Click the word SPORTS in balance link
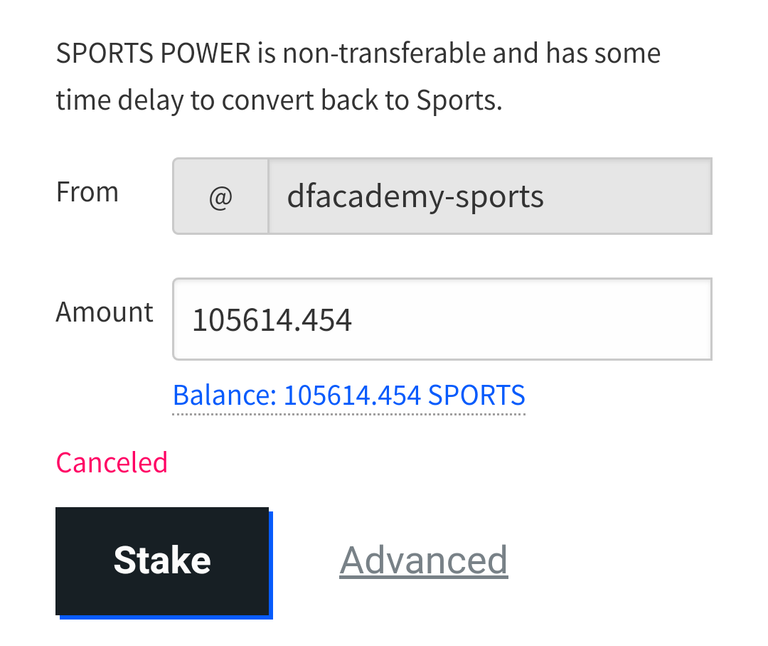The height and width of the screenshot is (646, 768). pos(477,395)
